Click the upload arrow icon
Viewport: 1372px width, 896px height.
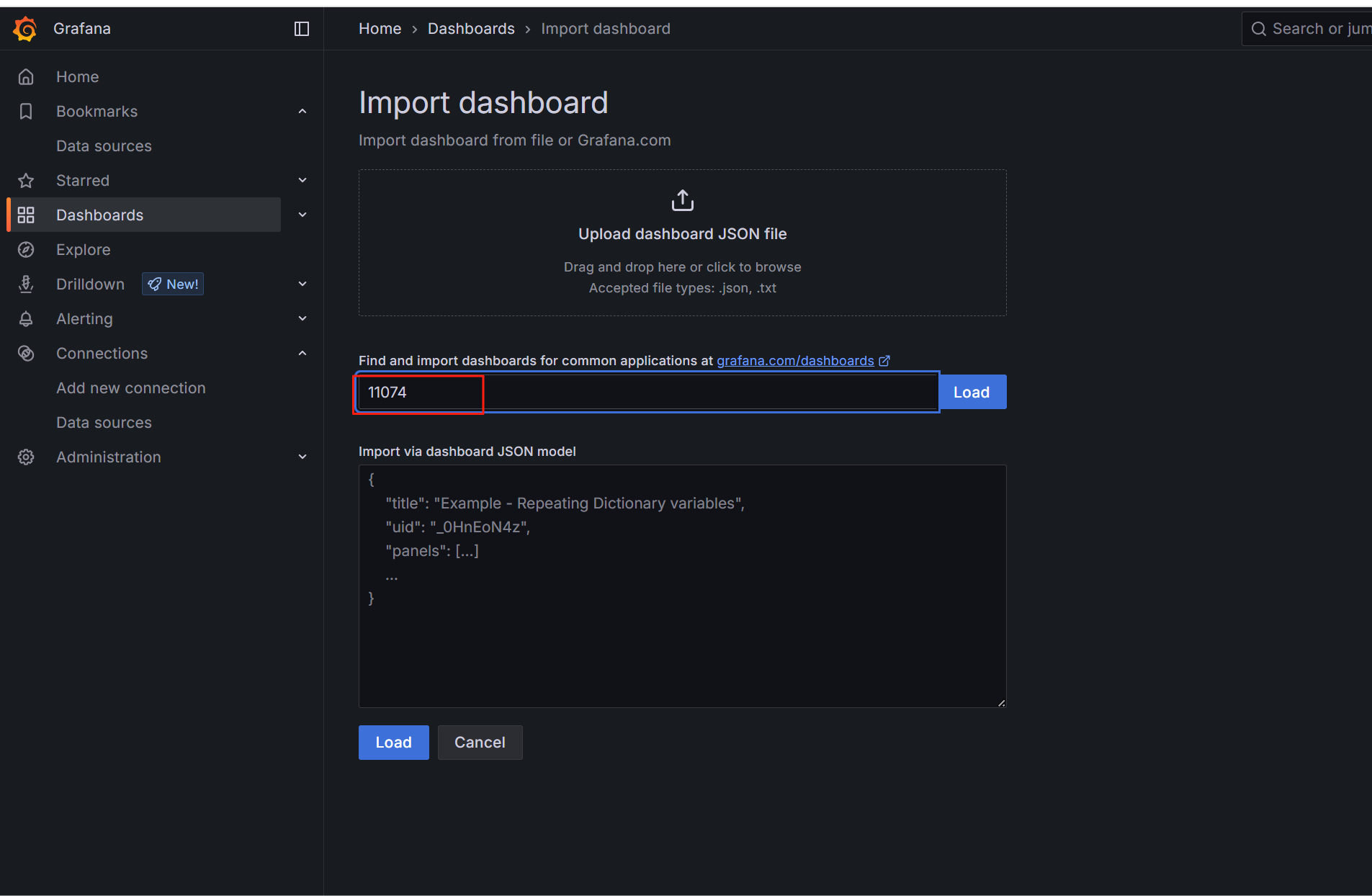pyautogui.click(x=683, y=200)
